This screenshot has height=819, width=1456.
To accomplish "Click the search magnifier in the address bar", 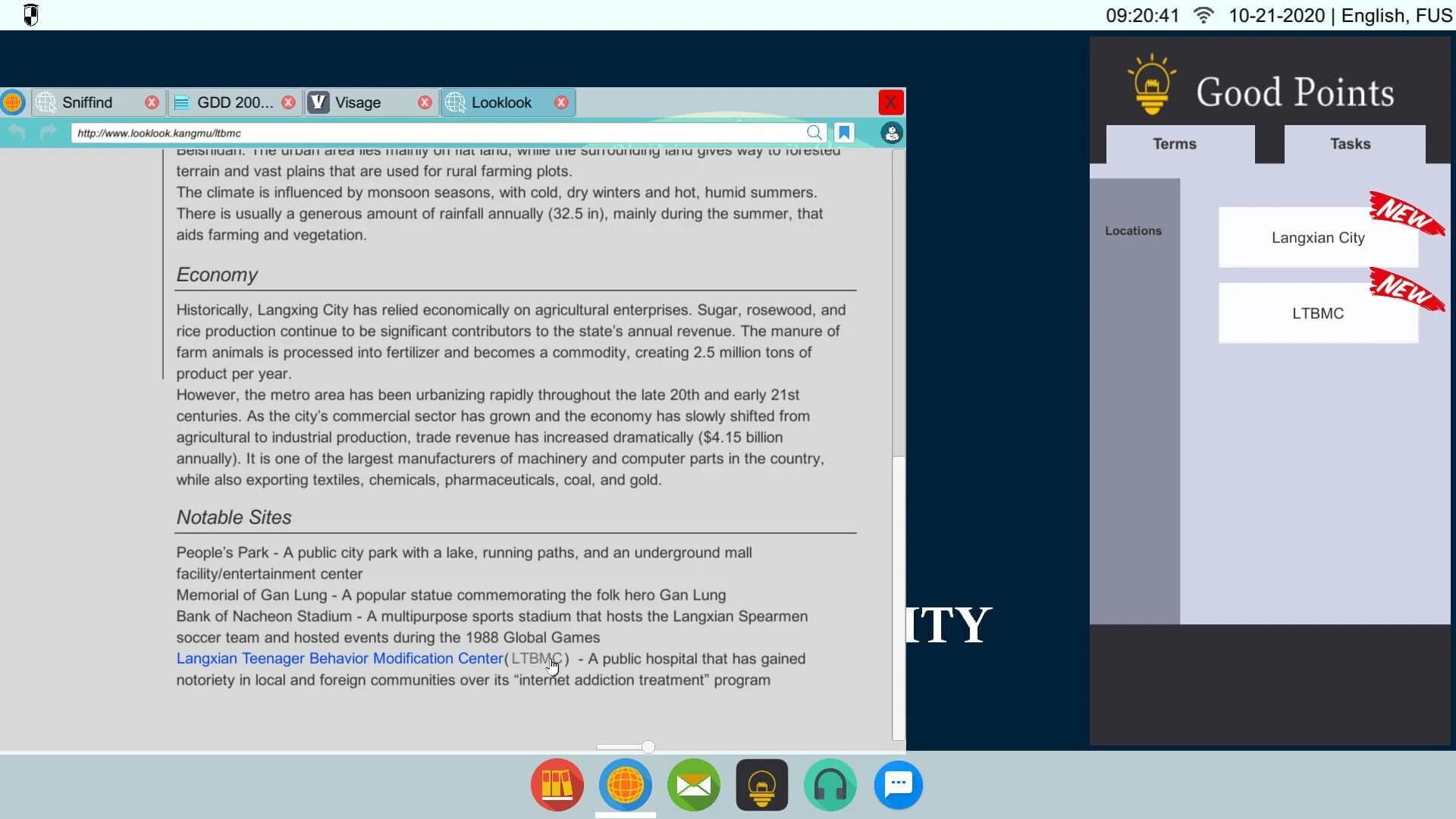I will (814, 133).
